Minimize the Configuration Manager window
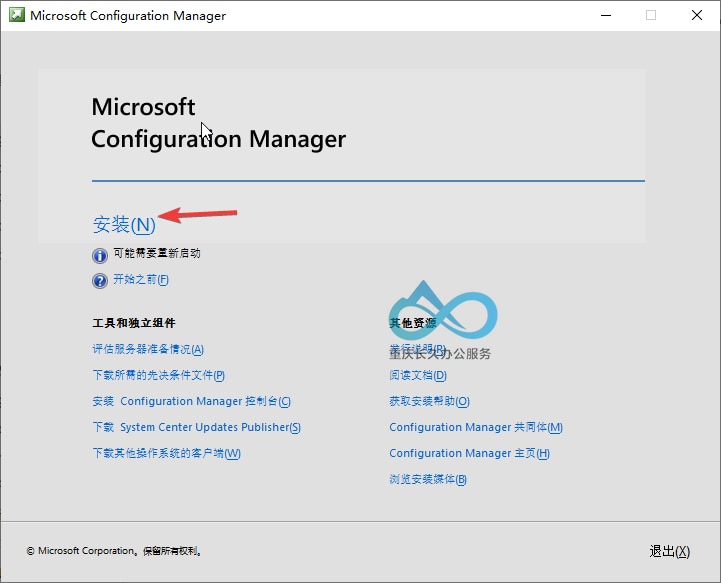 [606, 15]
